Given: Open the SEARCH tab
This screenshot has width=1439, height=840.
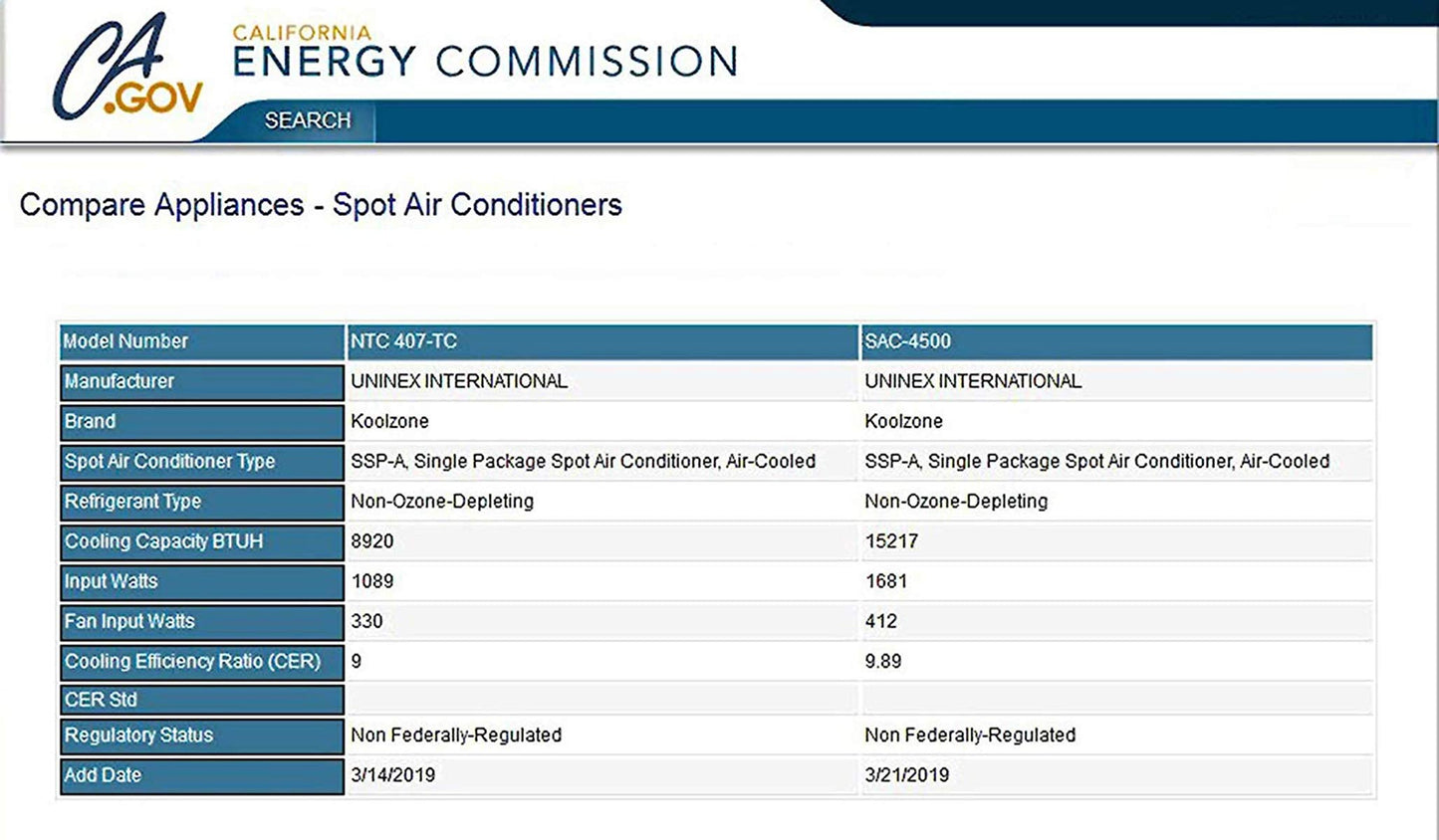Looking at the screenshot, I should click(308, 120).
